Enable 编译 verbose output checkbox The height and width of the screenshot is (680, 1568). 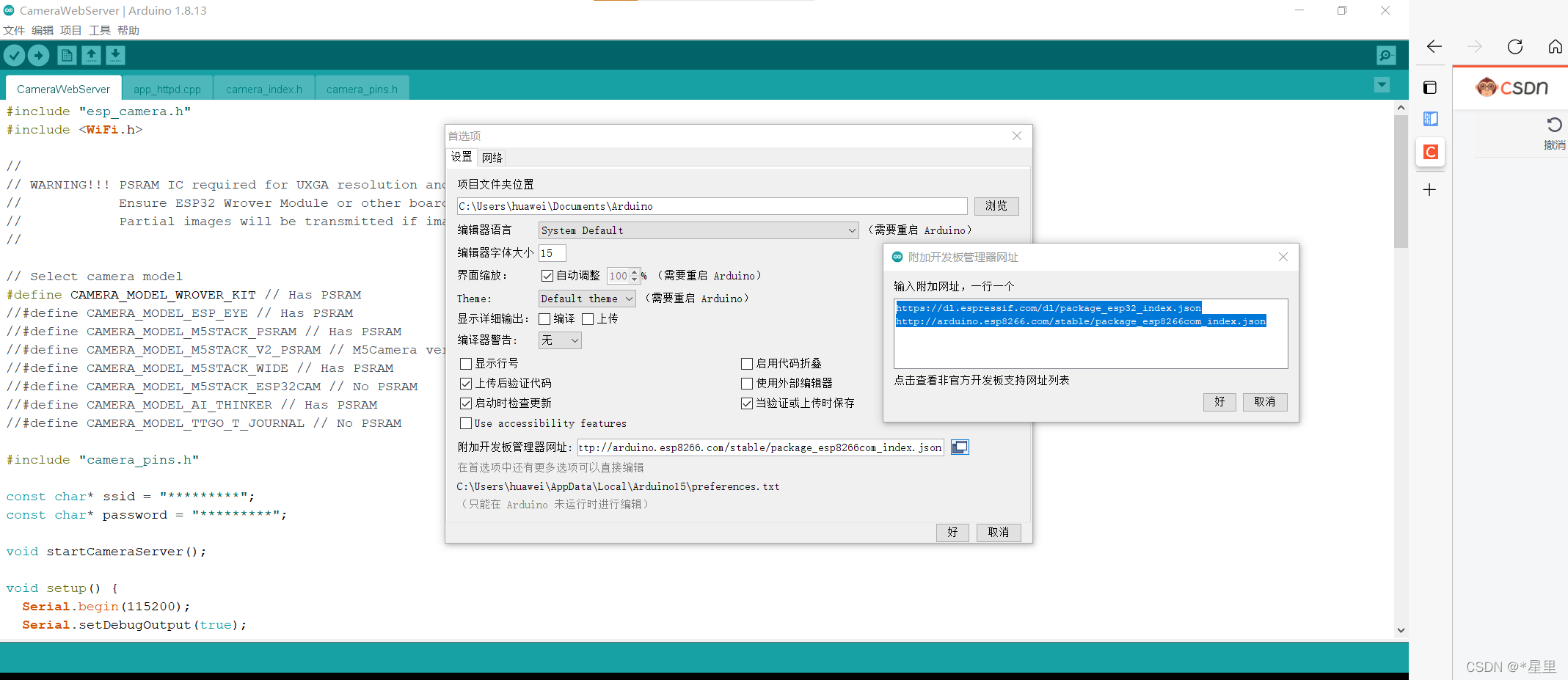coord(544,319)
